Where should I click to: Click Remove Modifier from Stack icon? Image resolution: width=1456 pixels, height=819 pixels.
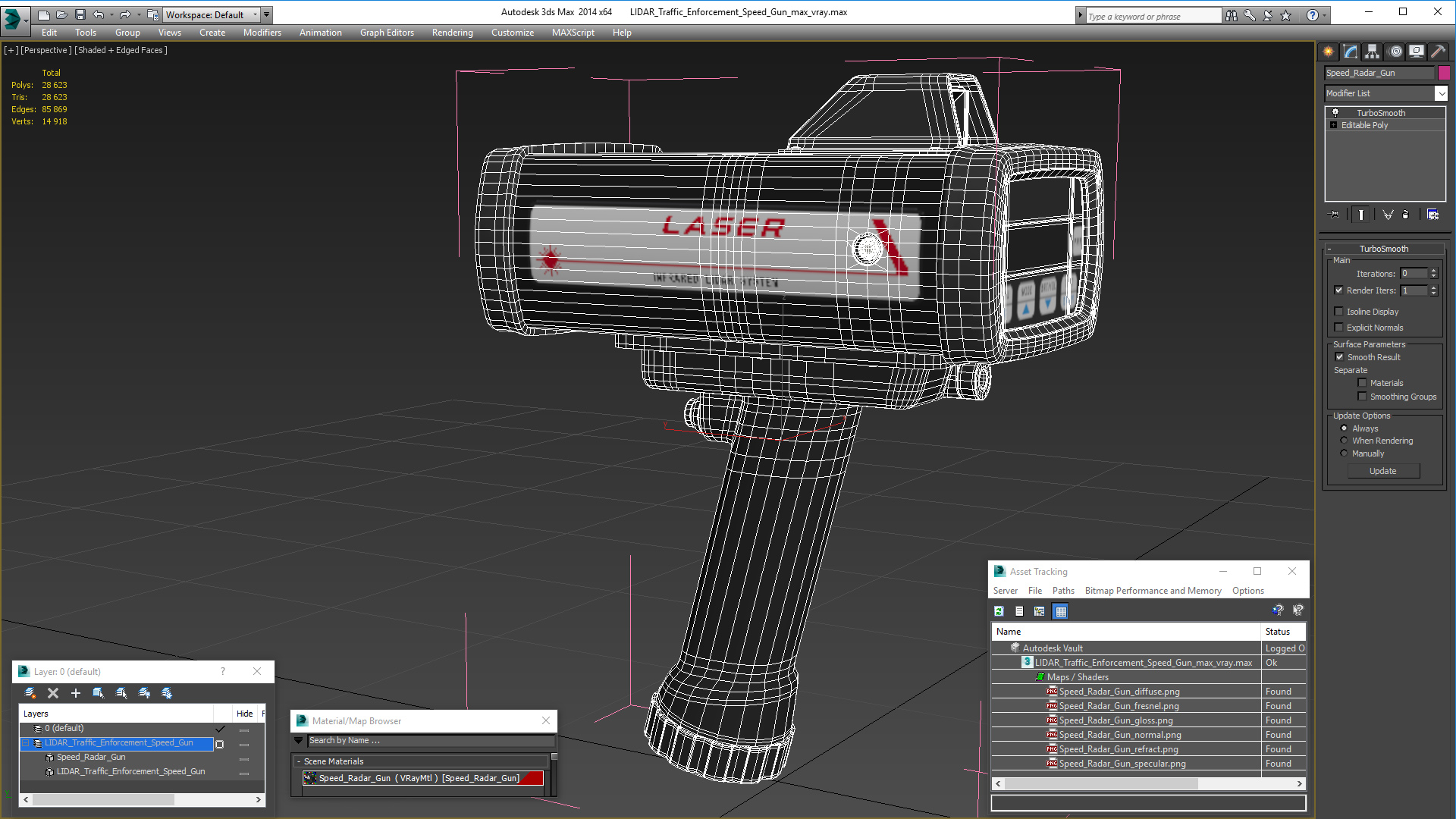click(1406, 215)
